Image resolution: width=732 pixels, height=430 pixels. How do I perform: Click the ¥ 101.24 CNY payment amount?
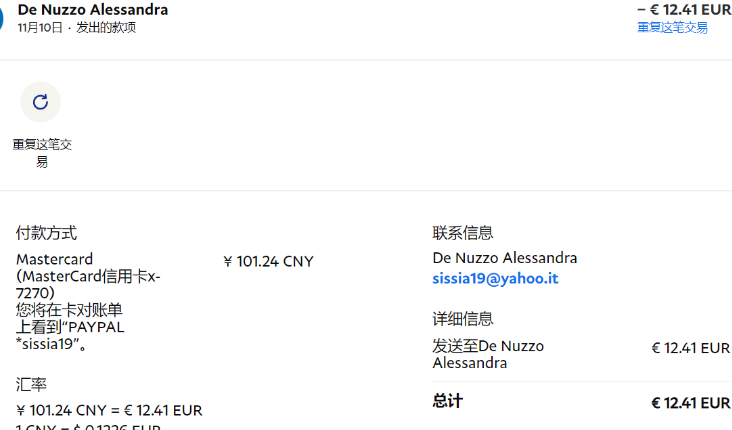point(268,262)
